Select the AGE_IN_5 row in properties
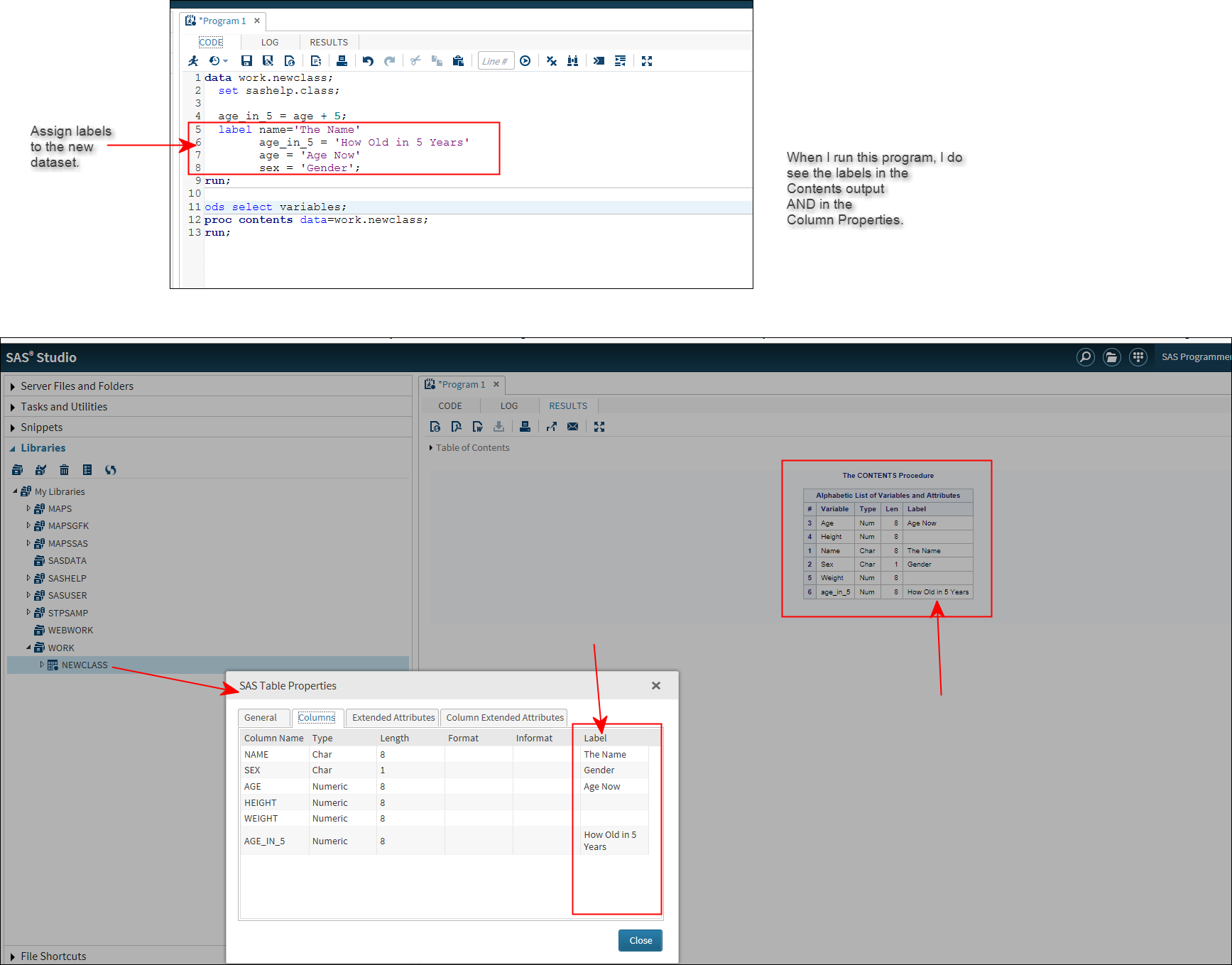Viewport: 1232px width, 965px height. point(445,841)
